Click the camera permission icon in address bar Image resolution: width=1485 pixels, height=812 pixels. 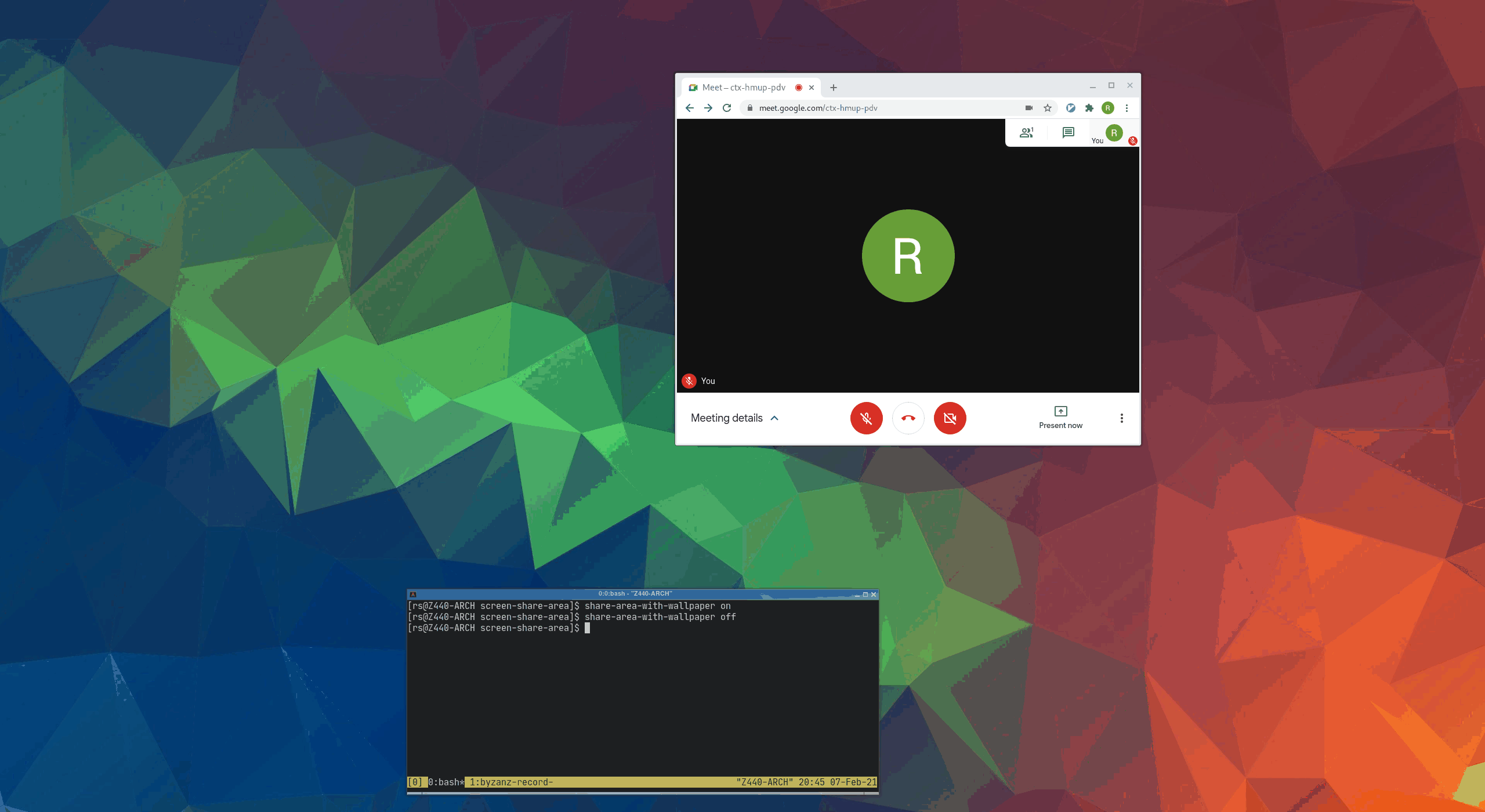pyautogui.click(x=1029, y=108)
